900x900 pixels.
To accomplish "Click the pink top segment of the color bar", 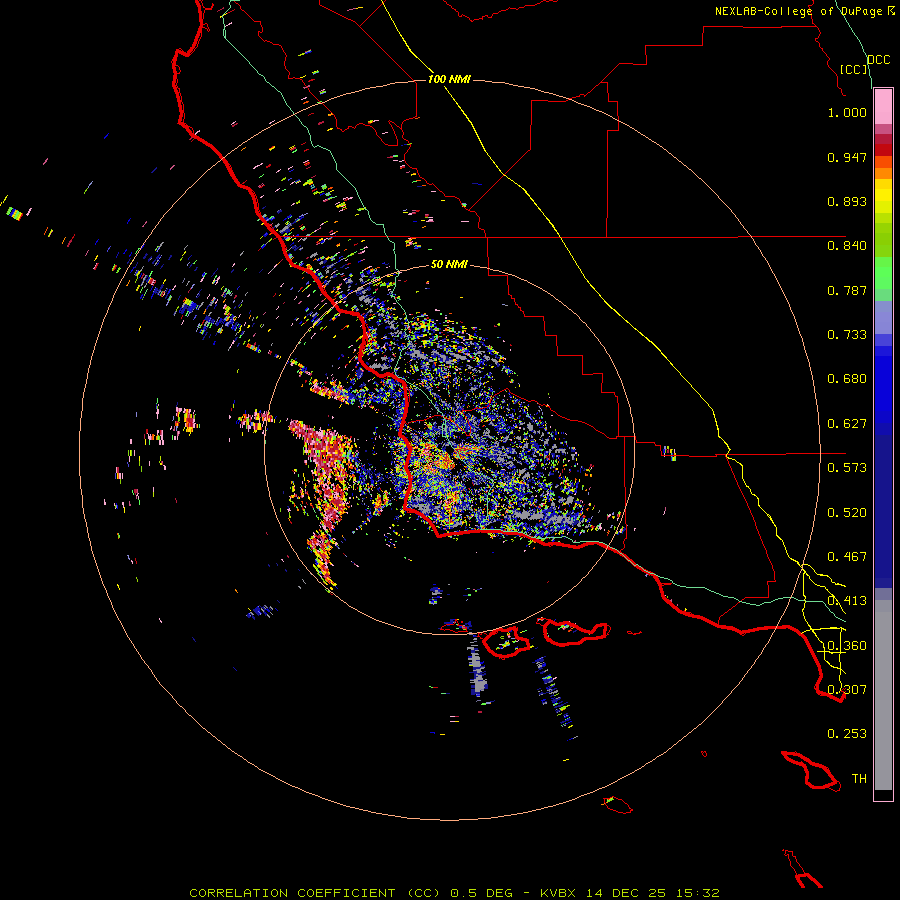I will pyautogui.click(x=883, y=107).
